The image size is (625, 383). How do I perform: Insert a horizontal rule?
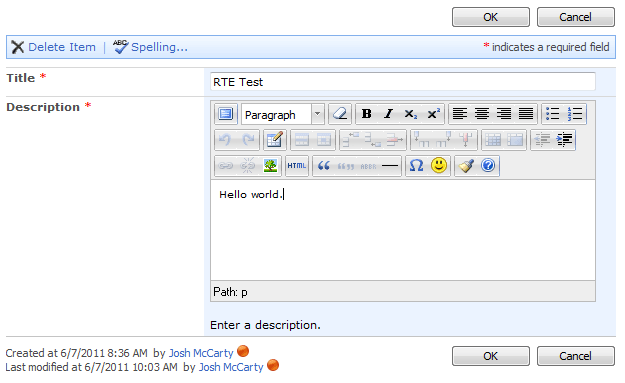pos(390,165)
